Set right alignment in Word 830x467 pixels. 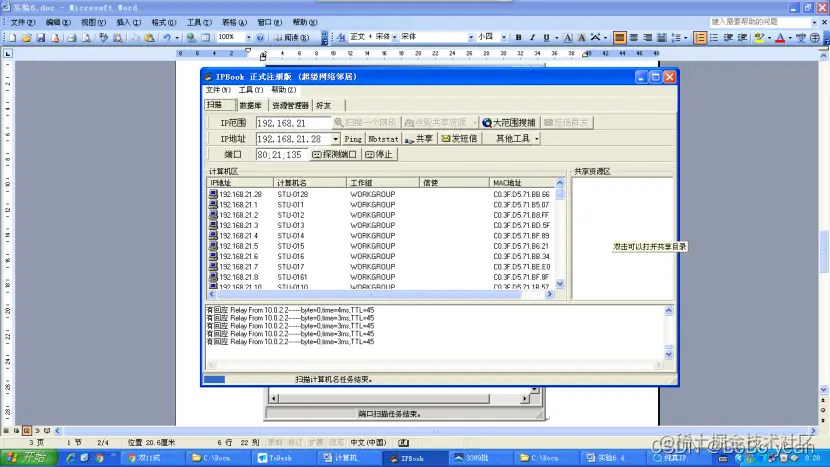coord(647,37)
